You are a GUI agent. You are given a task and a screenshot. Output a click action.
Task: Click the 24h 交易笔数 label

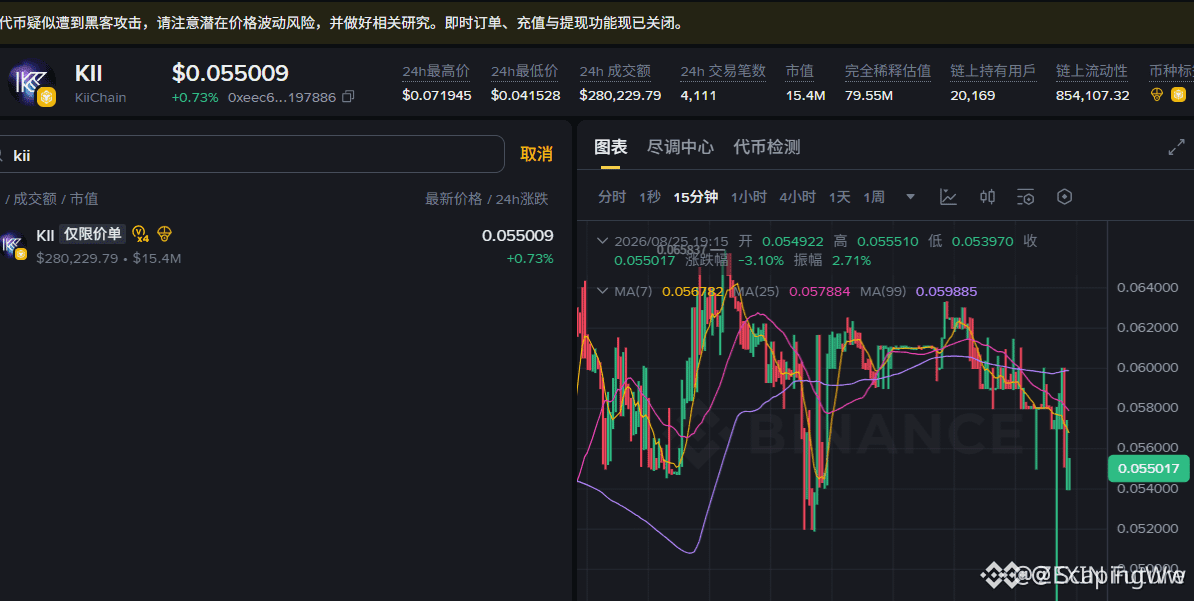coord(723,71)
